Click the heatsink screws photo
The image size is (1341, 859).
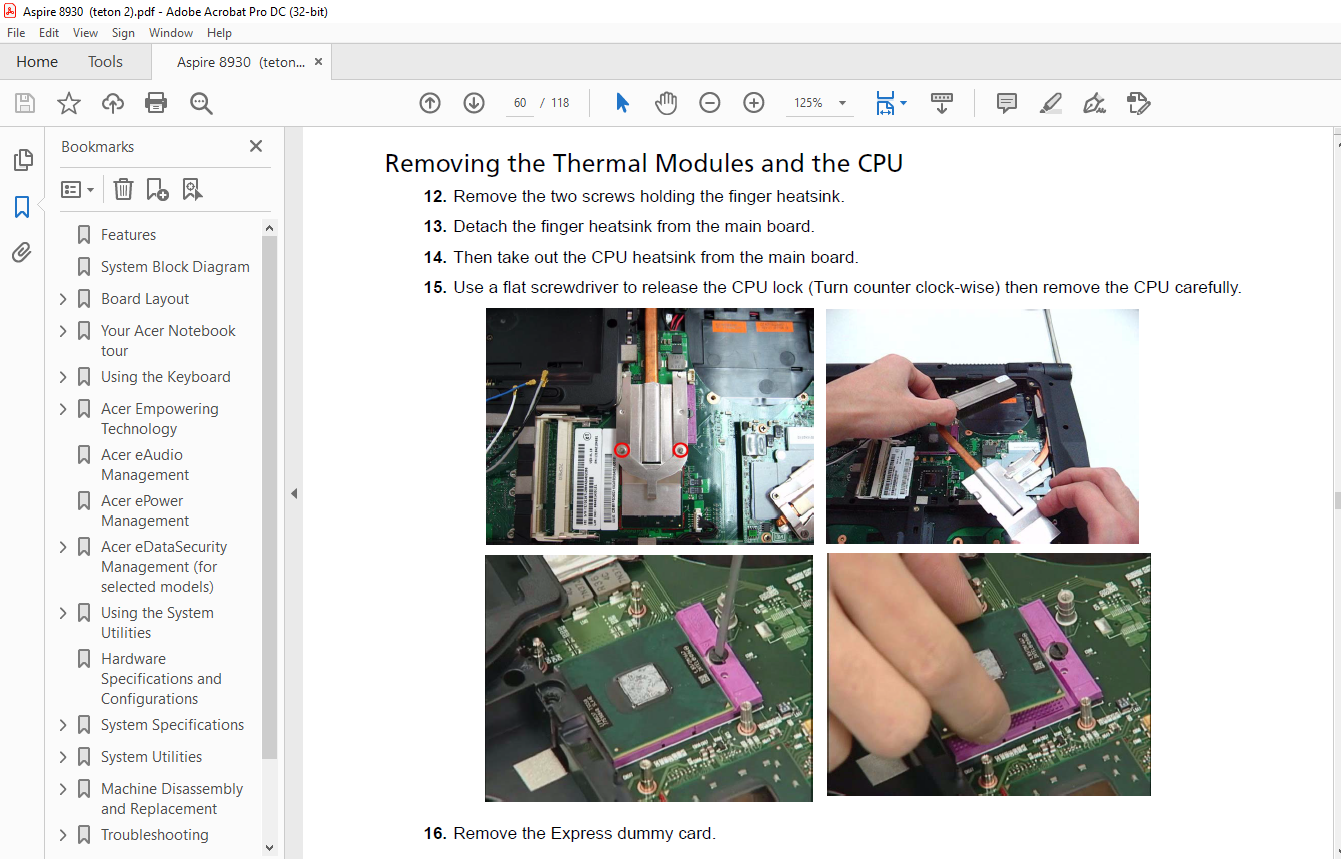coord(649,426)
